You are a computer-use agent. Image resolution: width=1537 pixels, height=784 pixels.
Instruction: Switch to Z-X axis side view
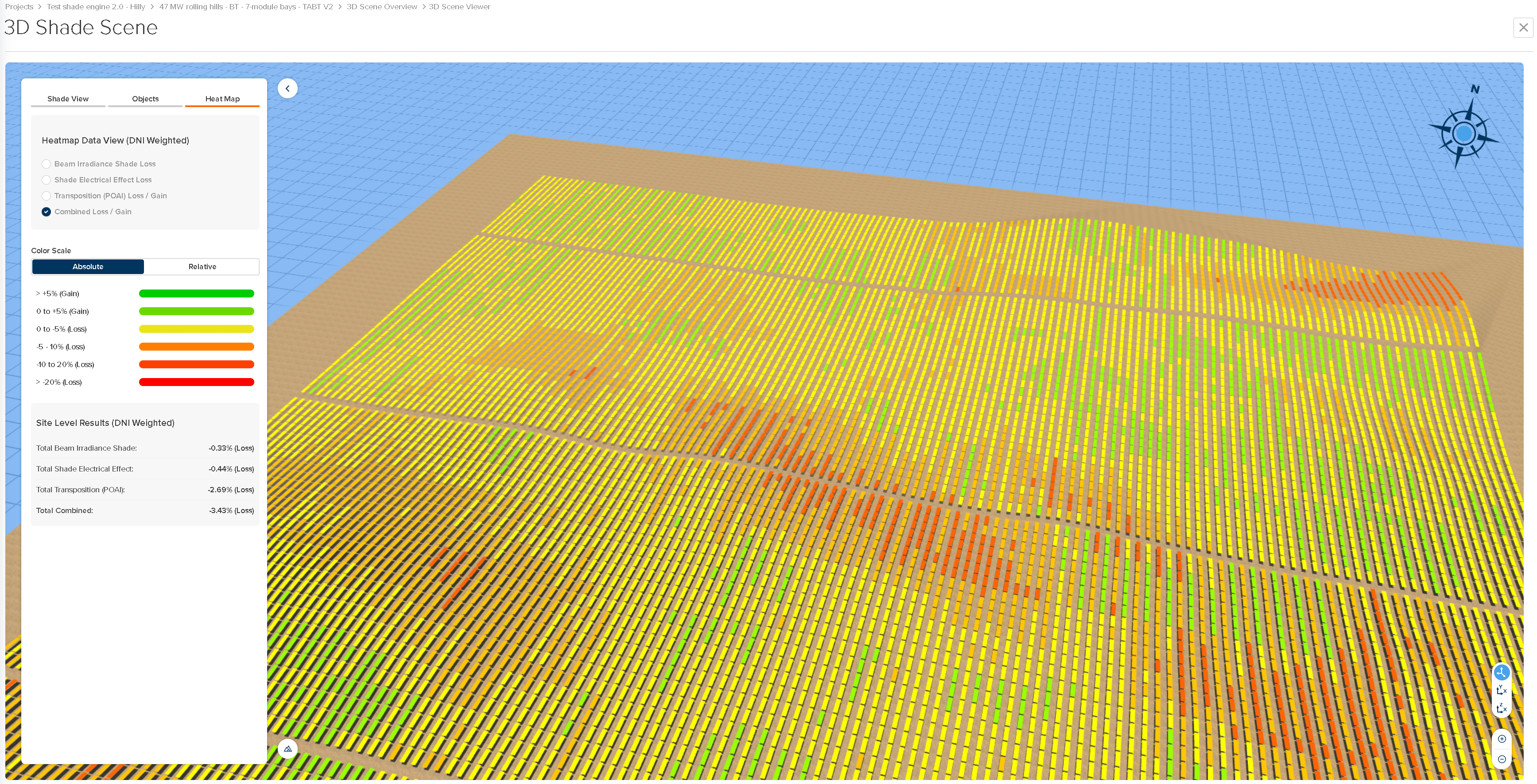point(1501,708)
